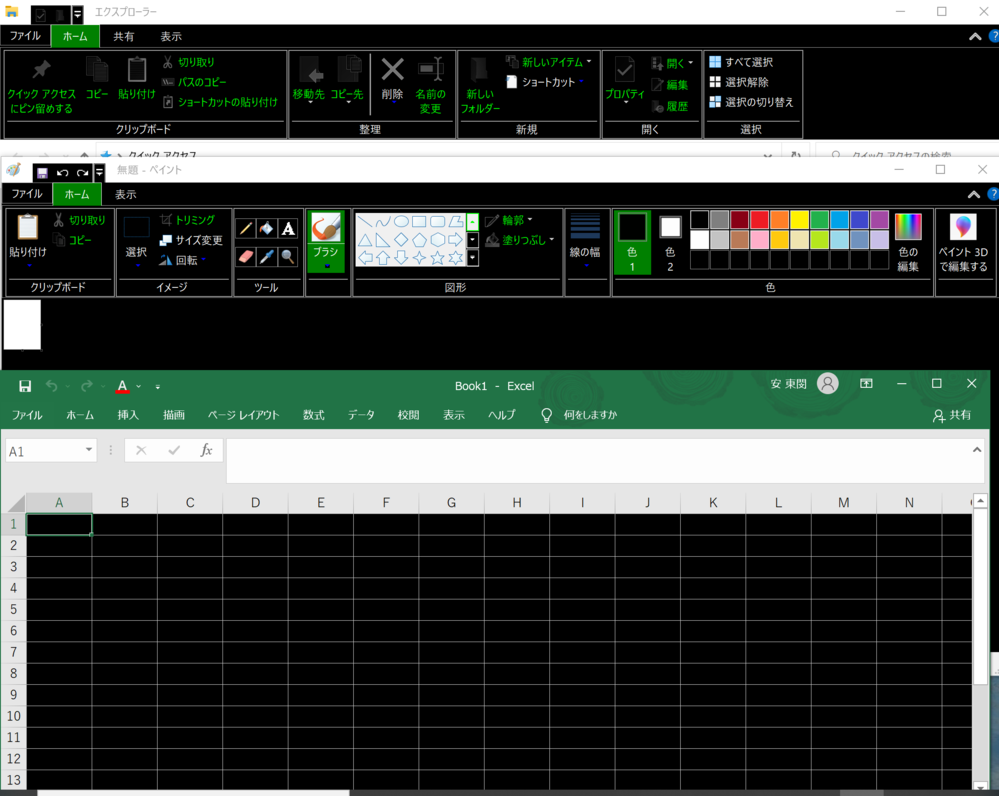Click Properties (プロパティ) in Explorer ribbon
This screenshot has width=999, height=796.
(624, 80)
